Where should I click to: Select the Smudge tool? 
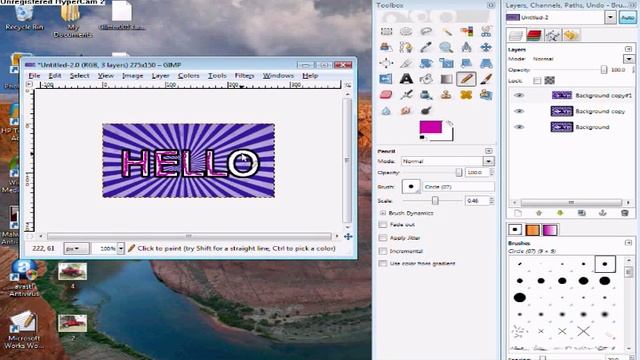pos(406,111)
